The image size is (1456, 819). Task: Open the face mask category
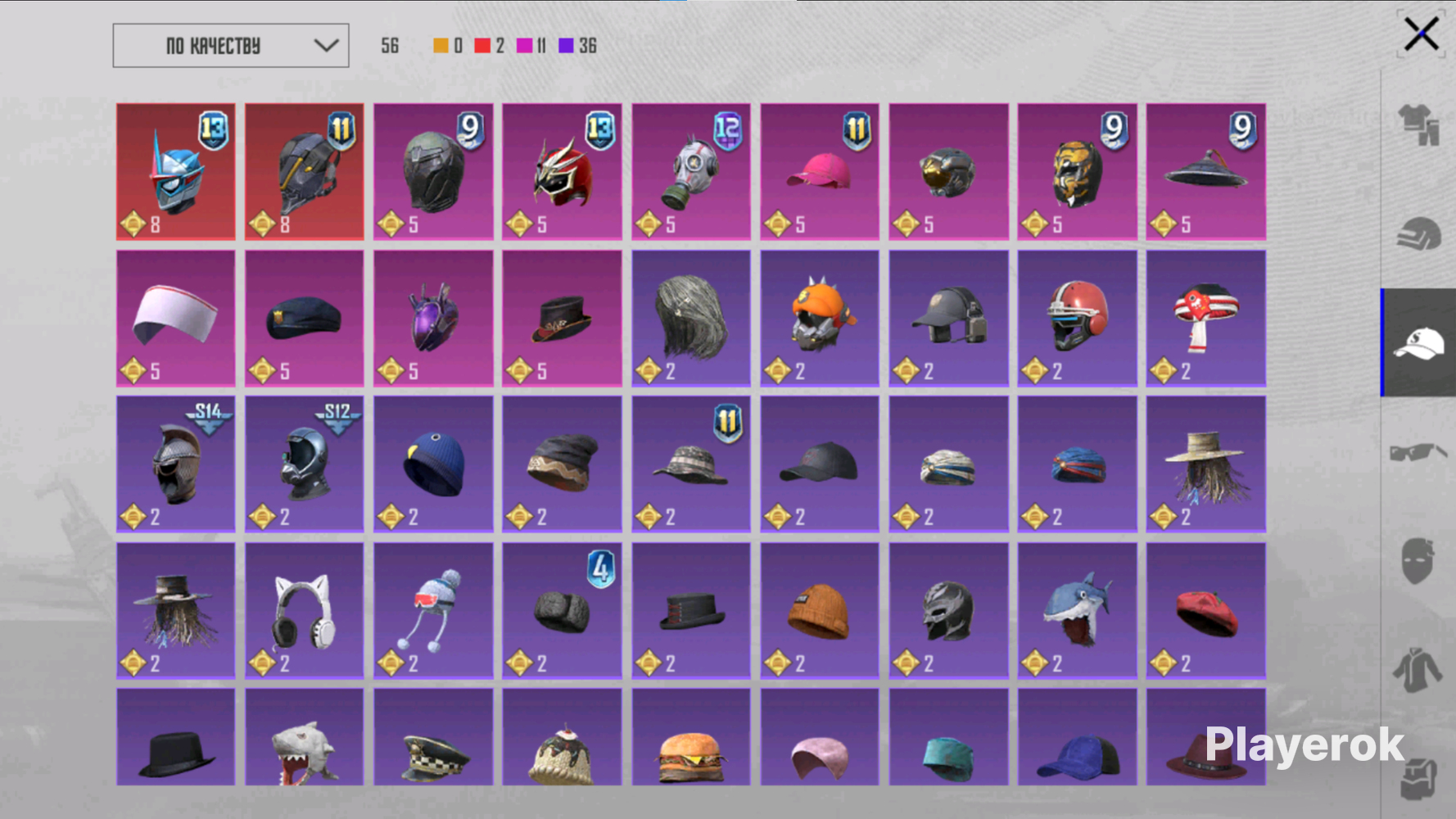1418,560
